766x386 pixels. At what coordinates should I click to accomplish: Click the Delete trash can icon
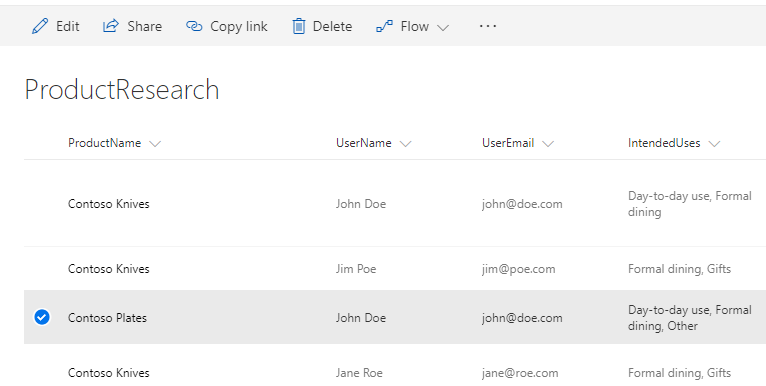(298, 26)
